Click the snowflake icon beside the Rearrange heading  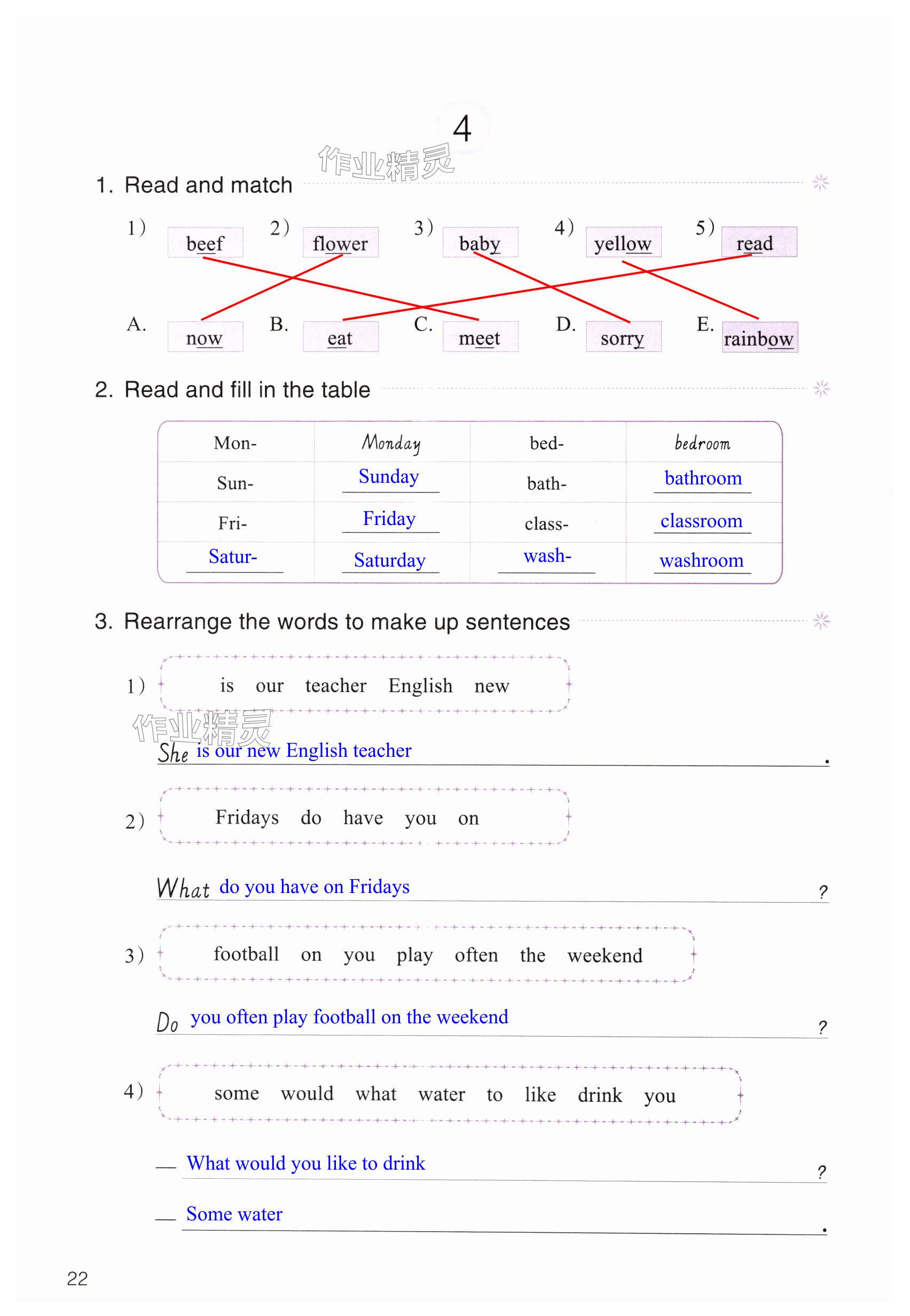821,621
